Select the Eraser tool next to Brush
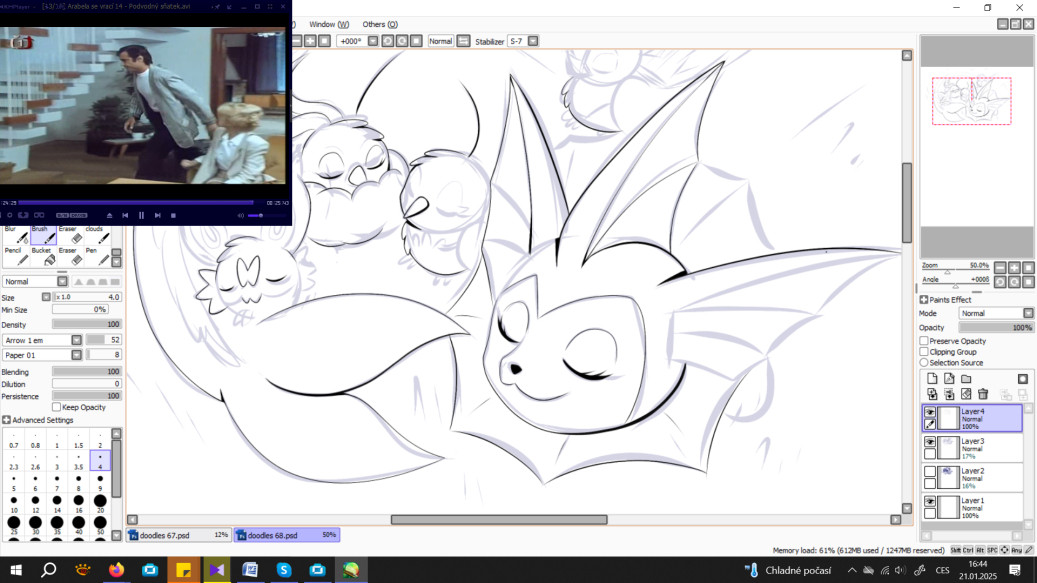This screenshot has width=1037, height=583. point(70,234)
